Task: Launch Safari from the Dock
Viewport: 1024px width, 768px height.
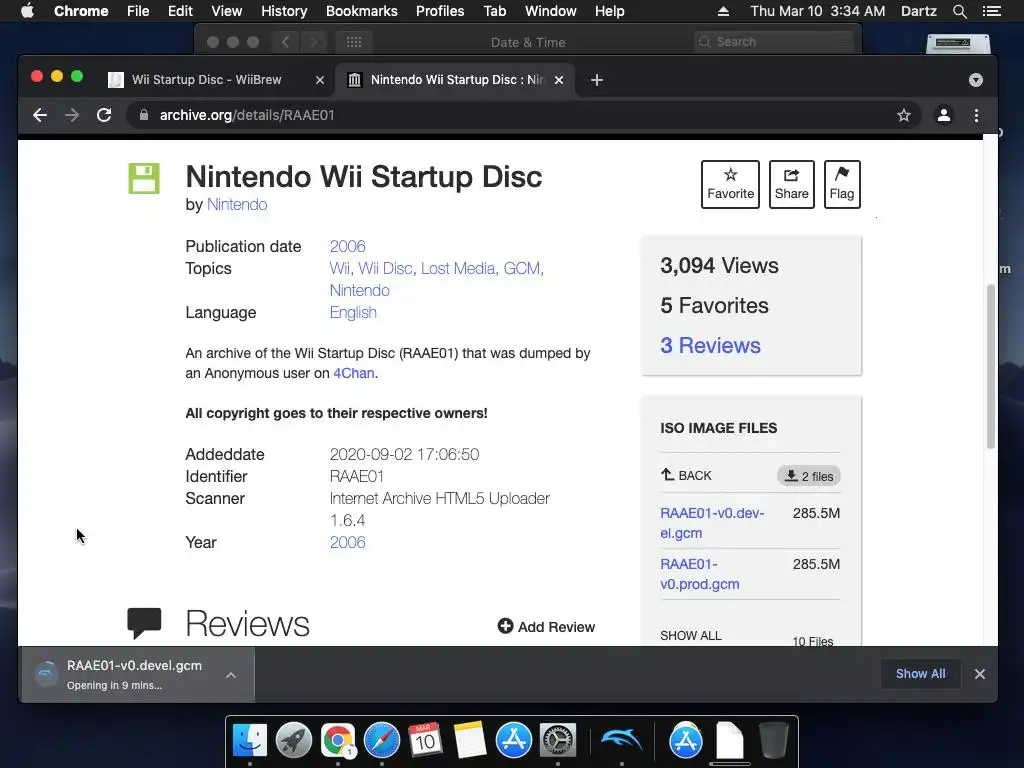Action: [x=381, y=740]
